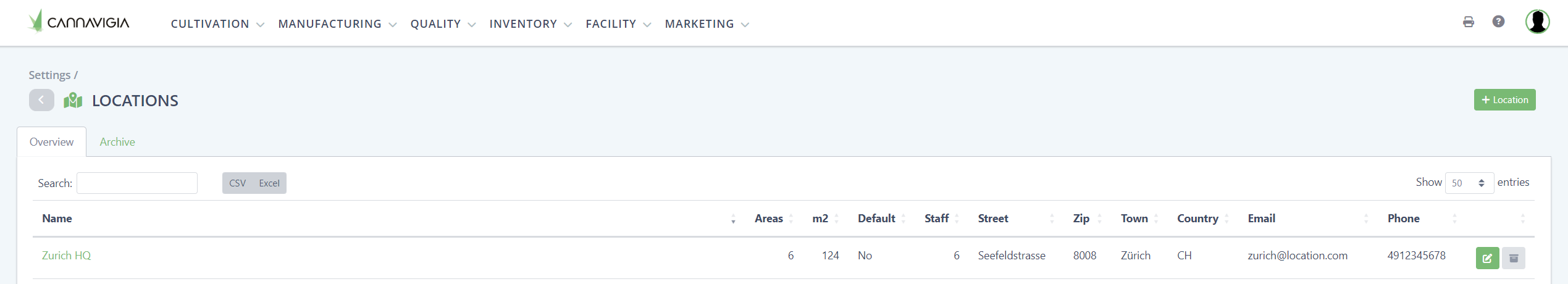This screenshot has width=1568, height=284.
Task: Open the Quality menu
Action: tap(442, 24)
